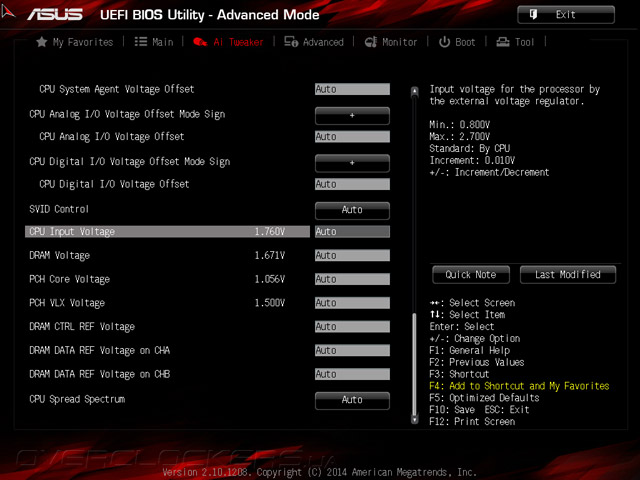Select the PCH VLX Voltage label
Screen dimensions: 640x480
(67, 303)
